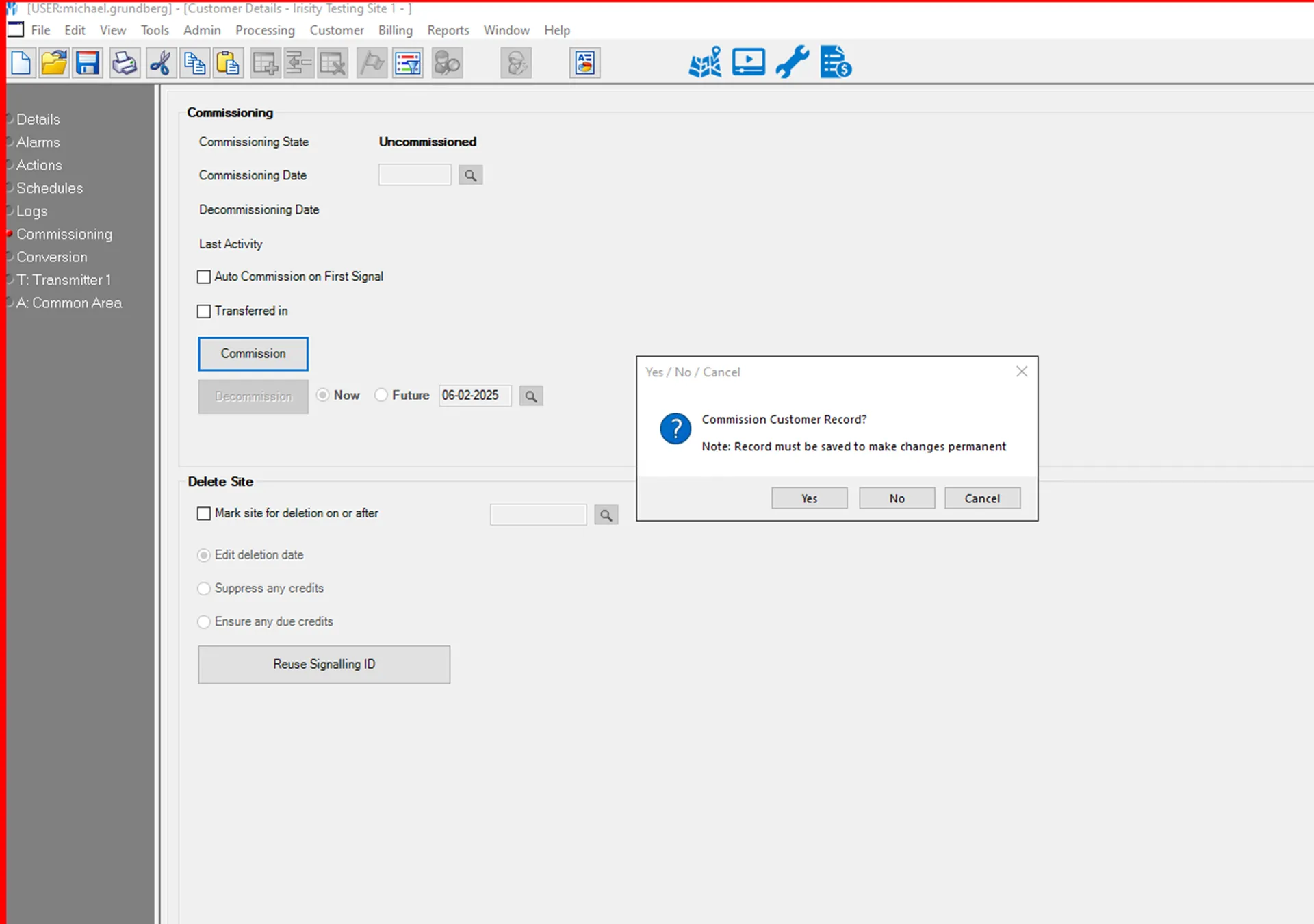The height and width of the screenshot is (924, 1314).
Task: Open Schedules in the left sidebar
Action: (x=50, y=188)
